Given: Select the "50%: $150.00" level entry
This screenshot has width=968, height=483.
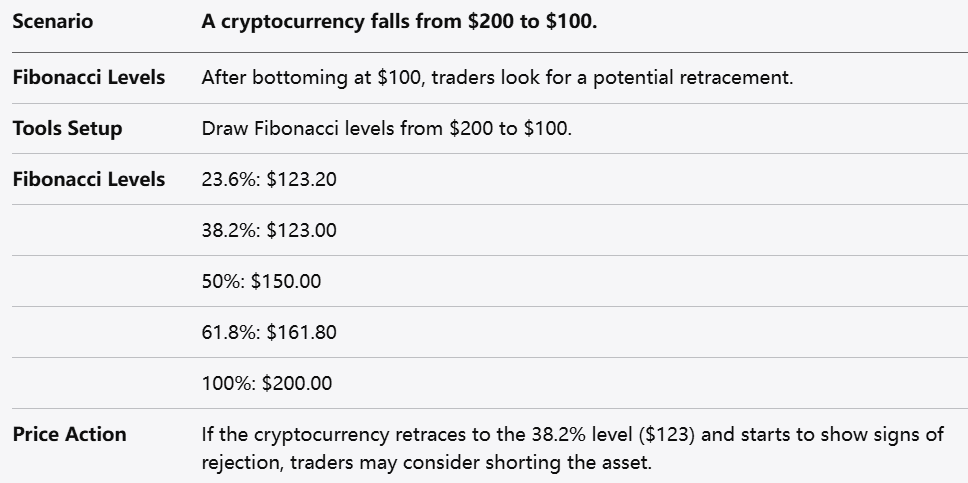Looking at the screenshot, I should (261, 281).
